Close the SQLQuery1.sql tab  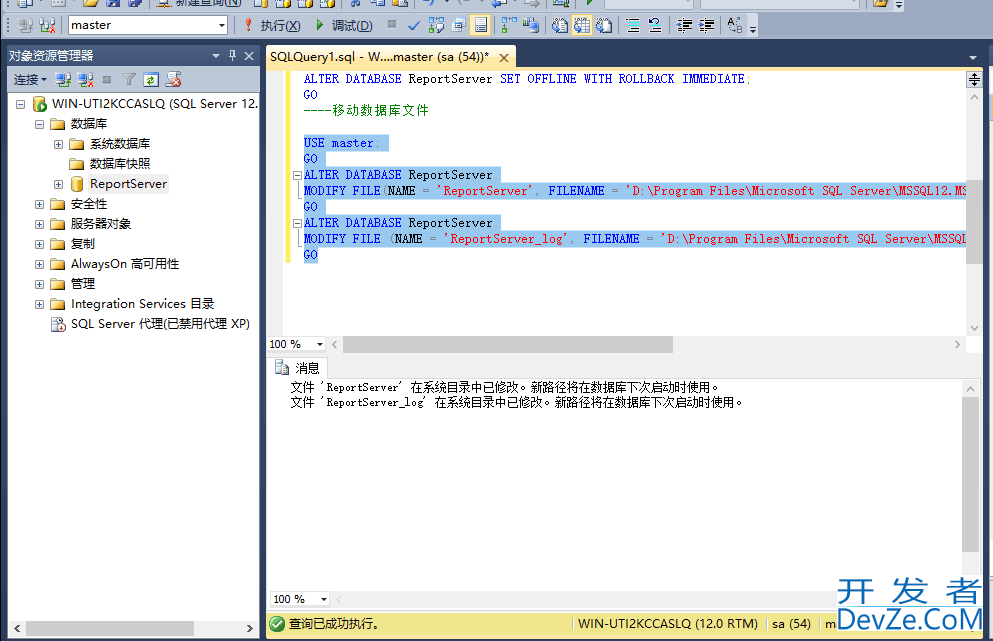click(x=504, y=58)
